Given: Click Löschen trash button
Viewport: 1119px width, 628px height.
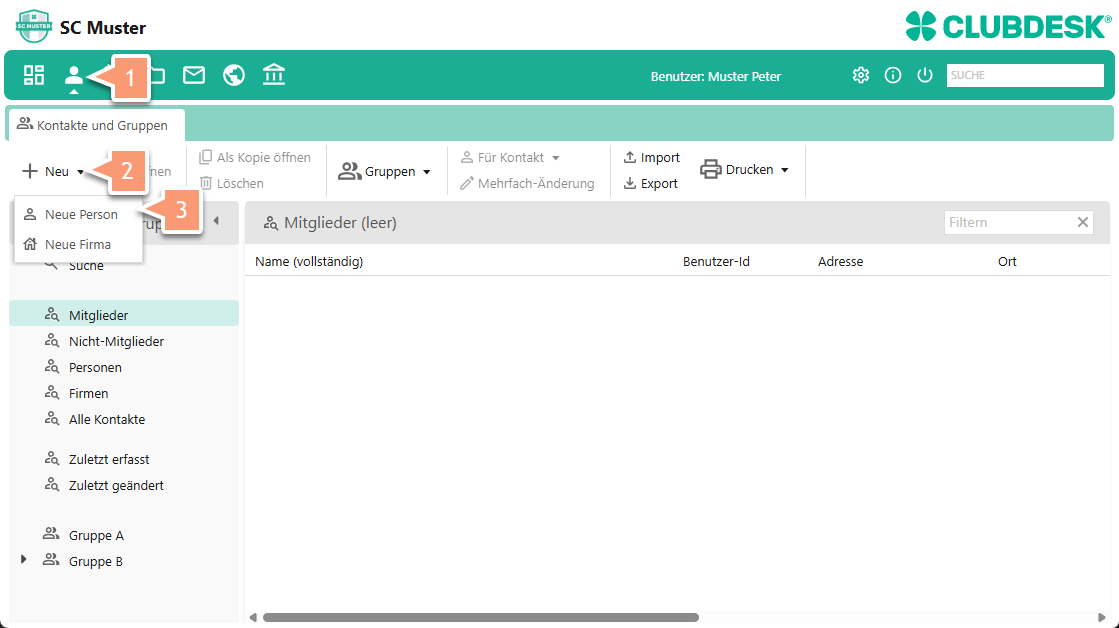Looking at the screenshot, I should 232,183.
